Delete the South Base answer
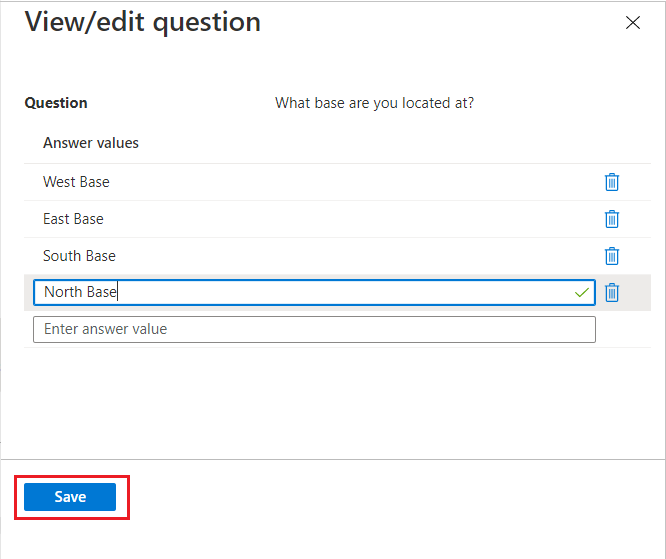The image size is (666, 559). point(612,256)
